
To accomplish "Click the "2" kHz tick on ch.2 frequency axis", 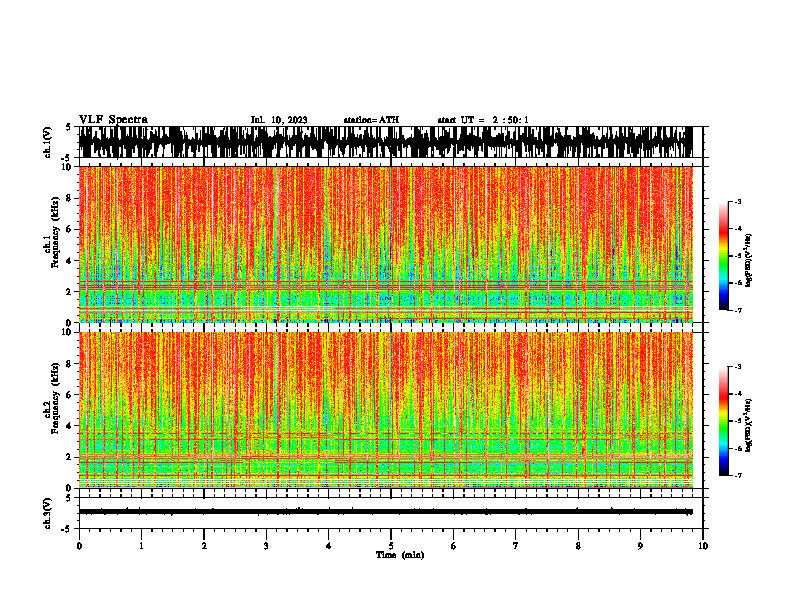I will pyautogui.click(x=70, y=456).
